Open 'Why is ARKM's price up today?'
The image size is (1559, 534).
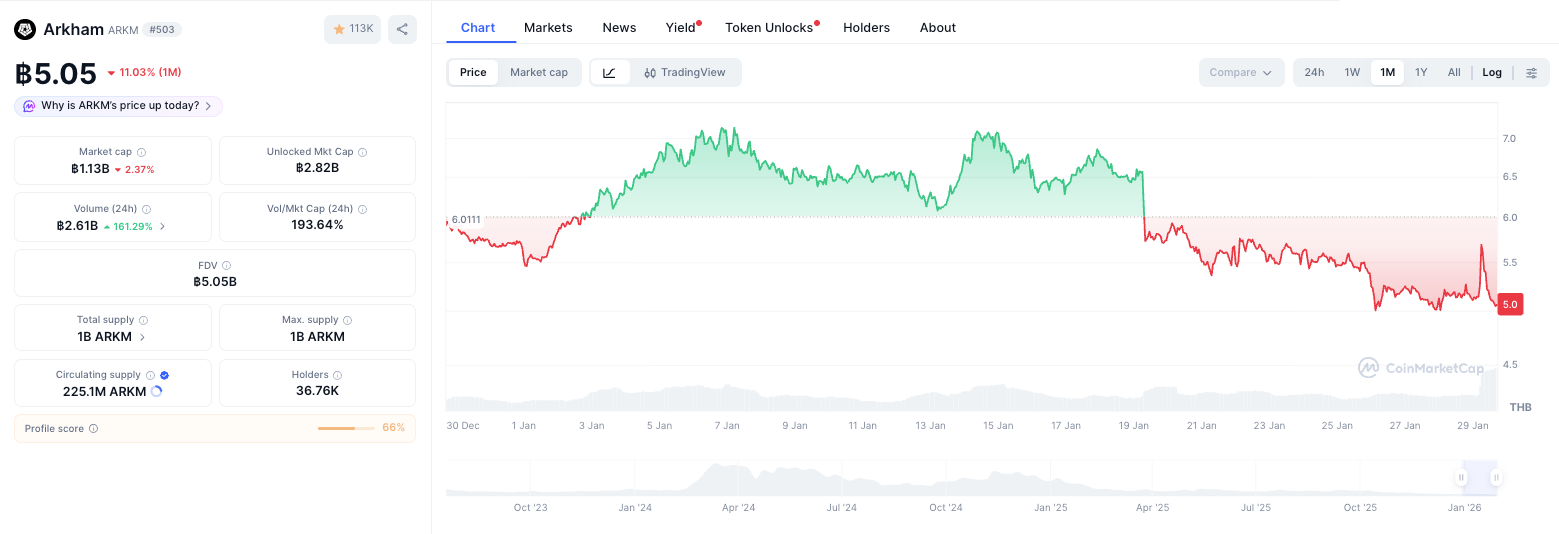point(118,106)
